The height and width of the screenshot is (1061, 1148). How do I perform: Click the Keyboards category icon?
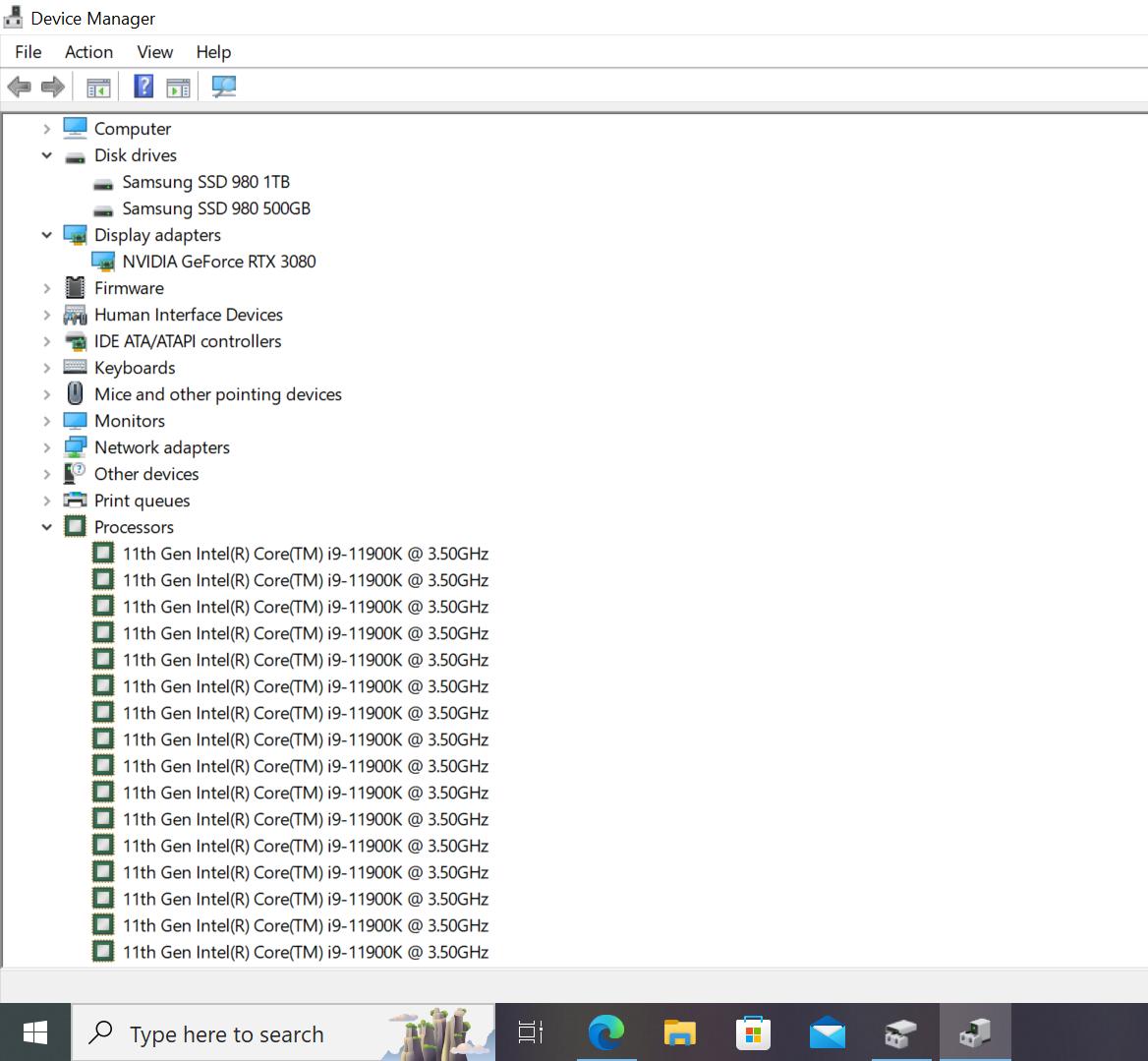75,366
